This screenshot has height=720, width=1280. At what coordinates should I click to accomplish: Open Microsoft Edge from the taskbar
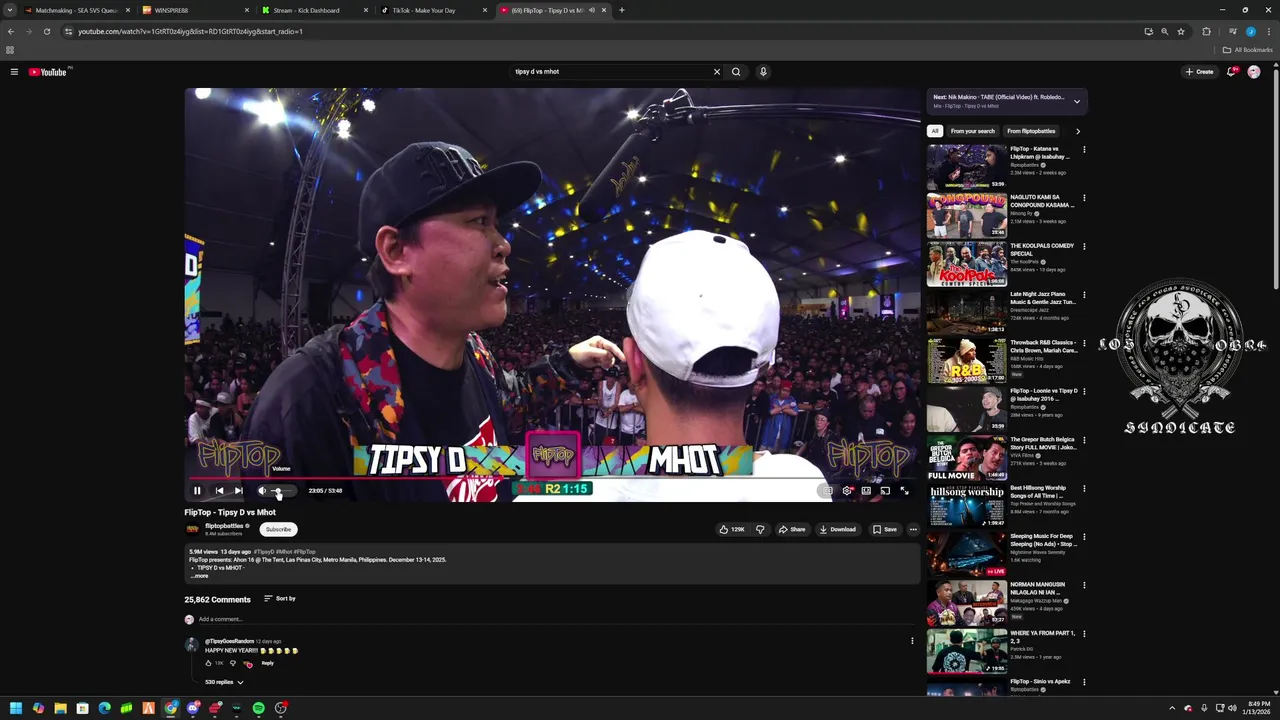[x=104, y=708]
